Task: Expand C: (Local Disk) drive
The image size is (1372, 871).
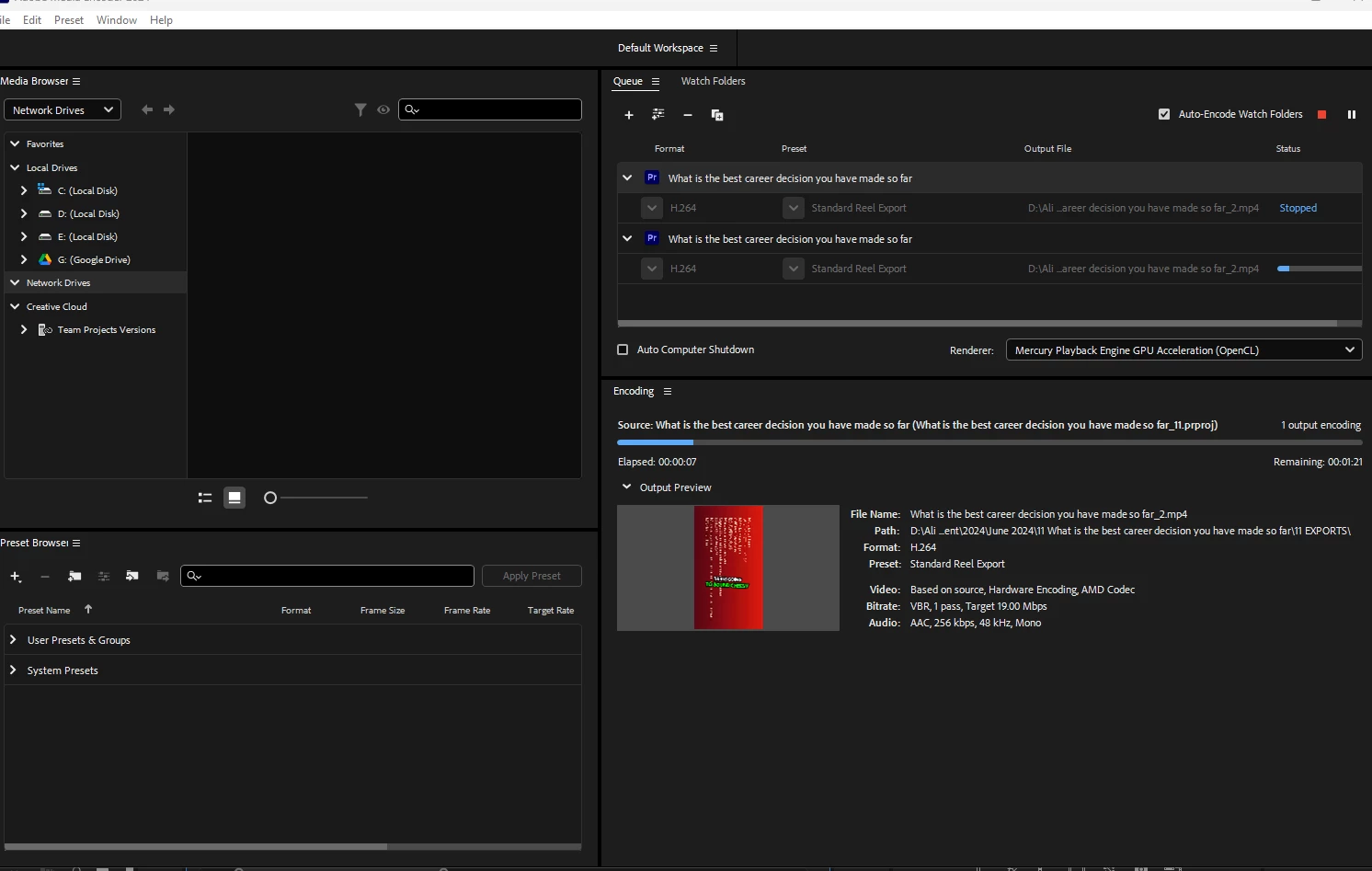Action: point(24,190)
